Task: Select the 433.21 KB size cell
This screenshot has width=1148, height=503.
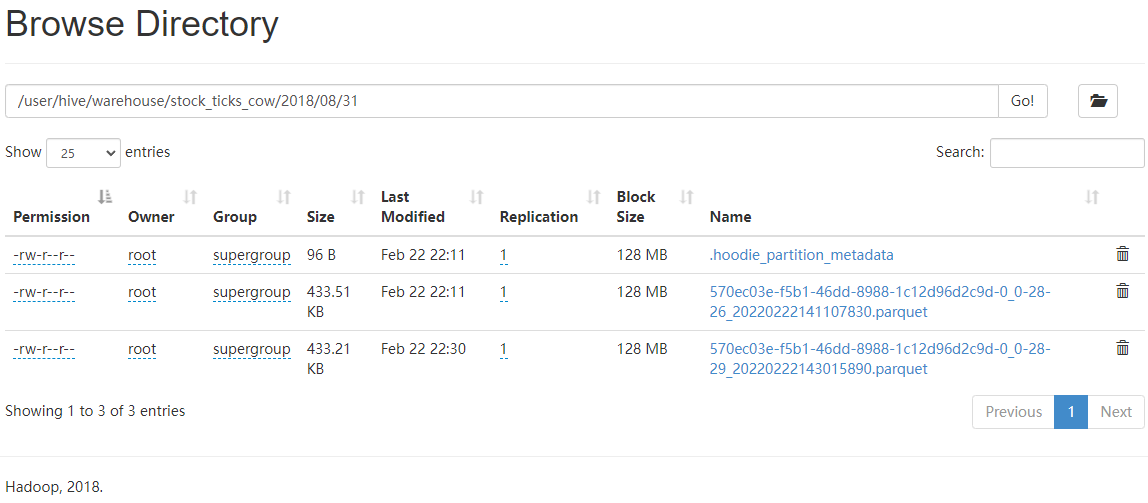Action: point(328,359)
